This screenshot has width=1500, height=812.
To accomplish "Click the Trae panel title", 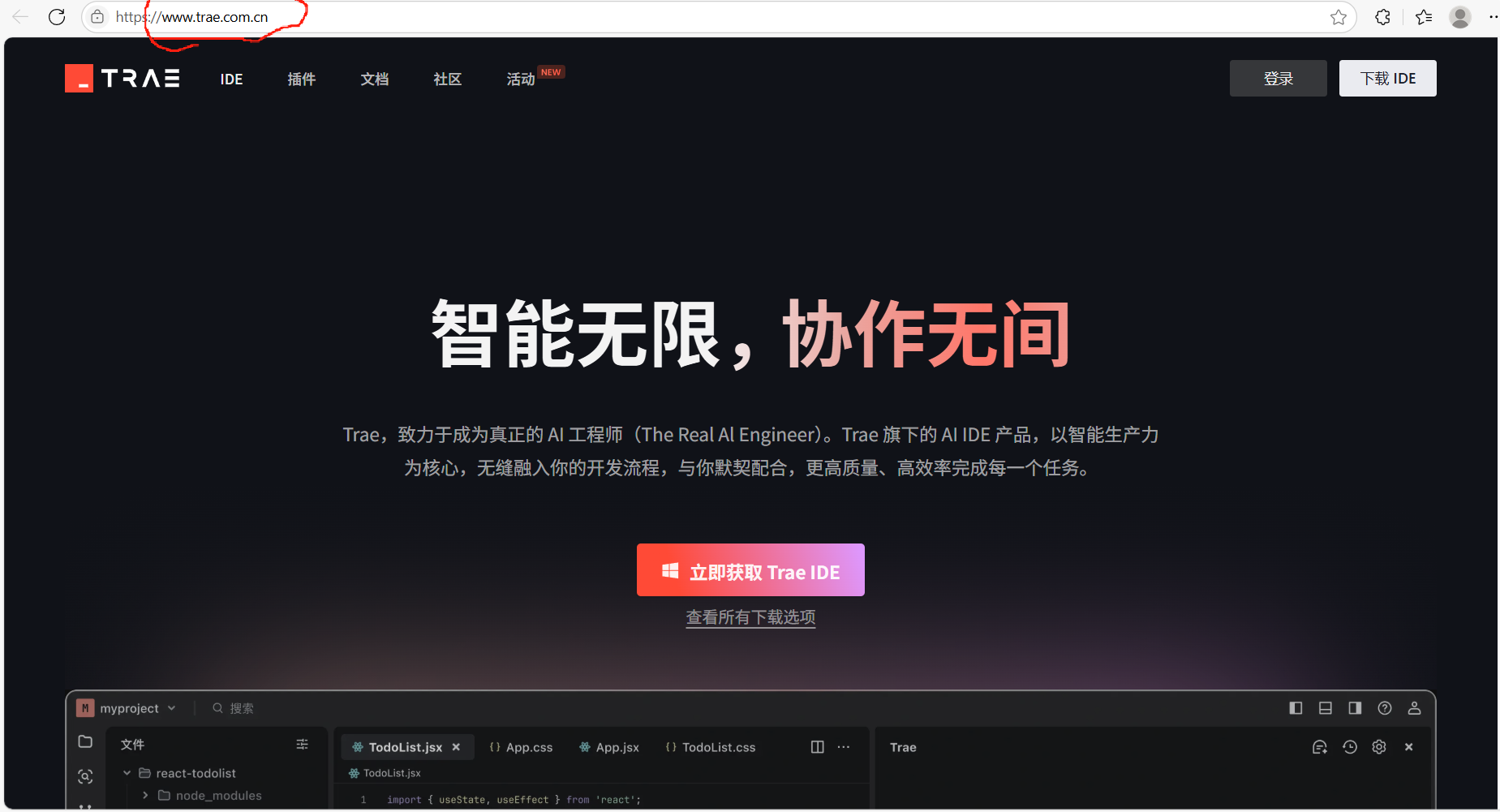I will [x=903, y=747].
